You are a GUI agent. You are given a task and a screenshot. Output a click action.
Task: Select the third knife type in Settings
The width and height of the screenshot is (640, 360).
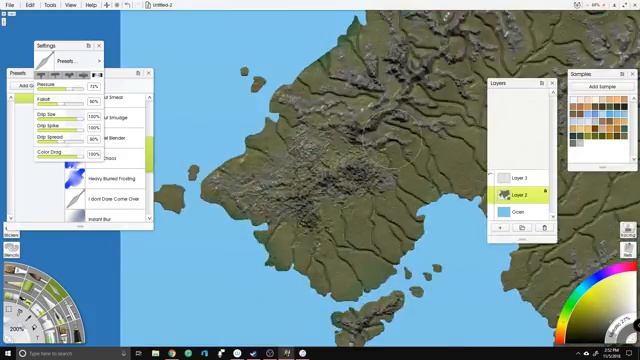pos(69,75)
